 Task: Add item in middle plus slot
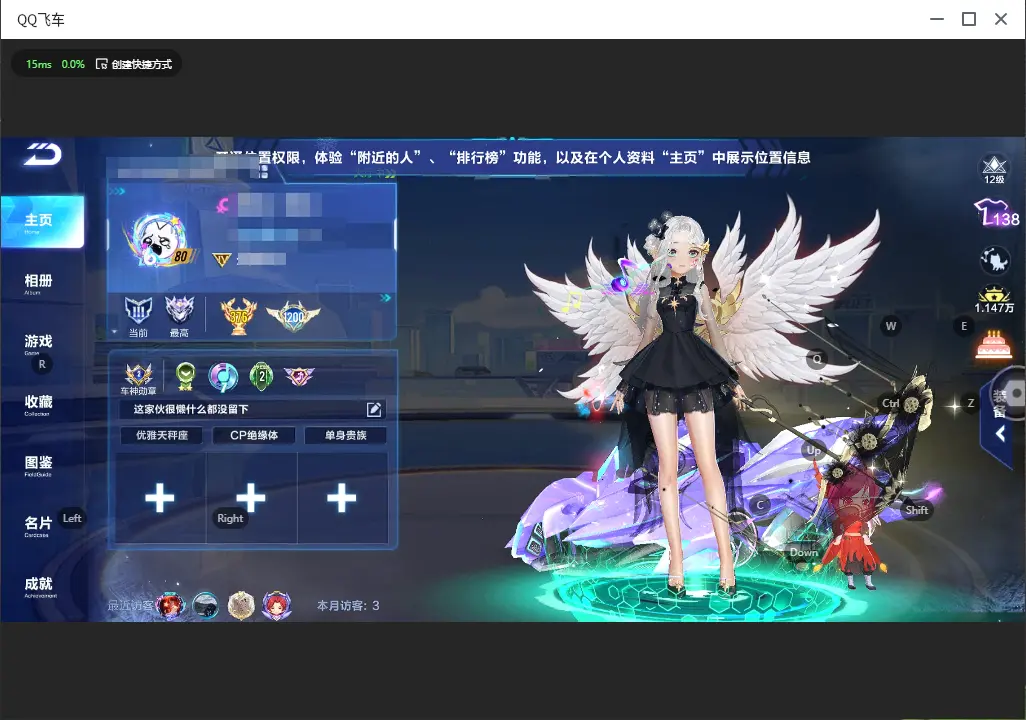(x=251, y=499)
